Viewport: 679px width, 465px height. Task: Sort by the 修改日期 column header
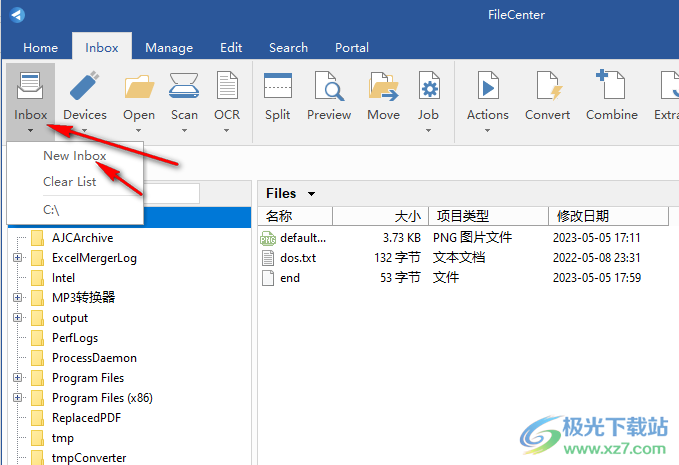pyautogui.click(x=608, y=216)
